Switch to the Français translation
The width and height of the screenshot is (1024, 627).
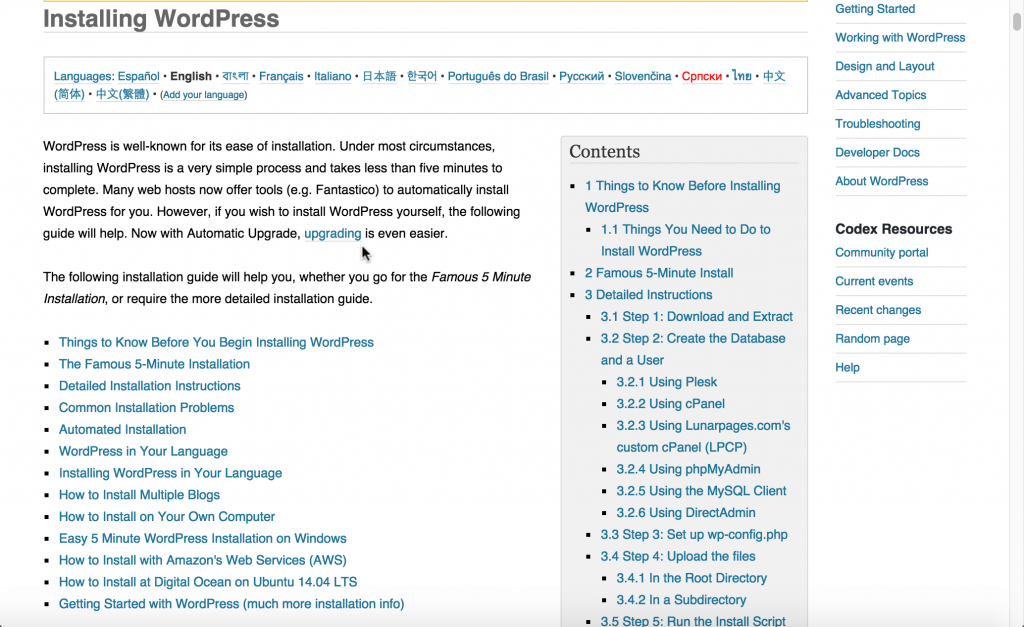tap(281, 76)
